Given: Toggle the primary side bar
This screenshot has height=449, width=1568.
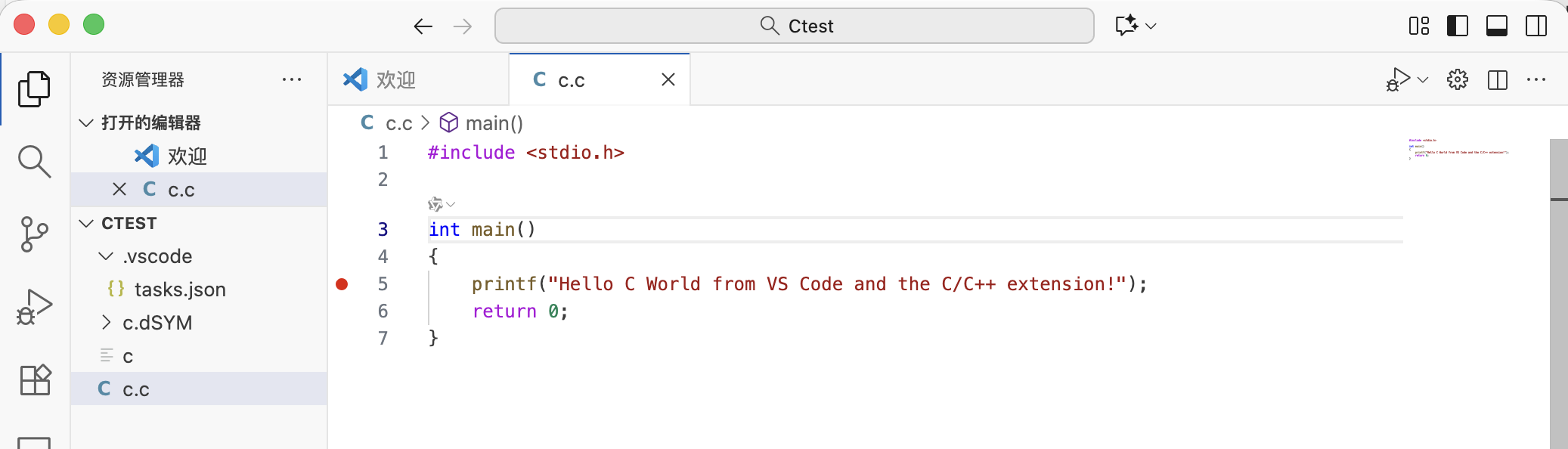Looking at the screenshot, I should [x=1457, y=26].
